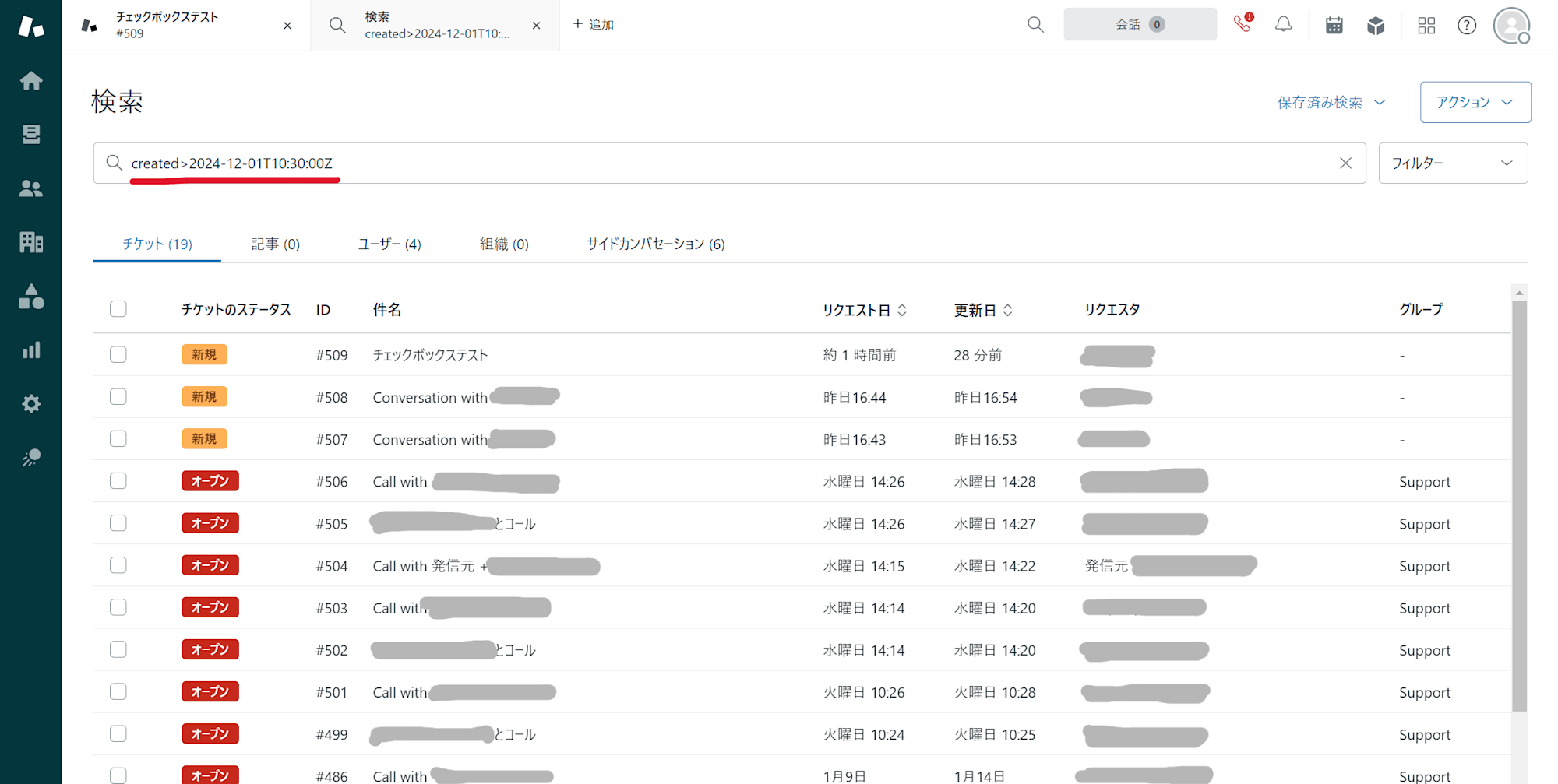Open Zendesk products grid icon
The height and width of the screenshot is (784, 1558).
pyautogui.click(x=1426, y=25)
